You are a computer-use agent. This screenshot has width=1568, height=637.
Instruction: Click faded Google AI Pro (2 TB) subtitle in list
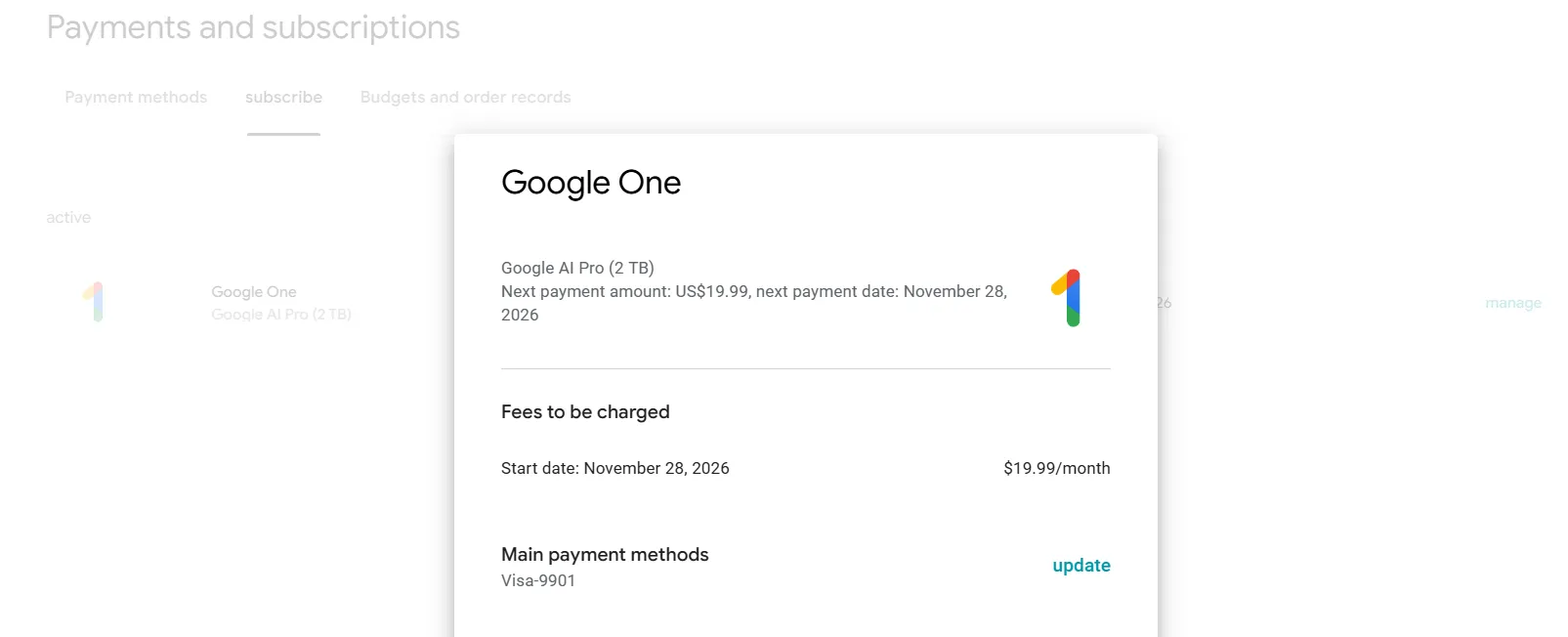click(x=280, y=315)
